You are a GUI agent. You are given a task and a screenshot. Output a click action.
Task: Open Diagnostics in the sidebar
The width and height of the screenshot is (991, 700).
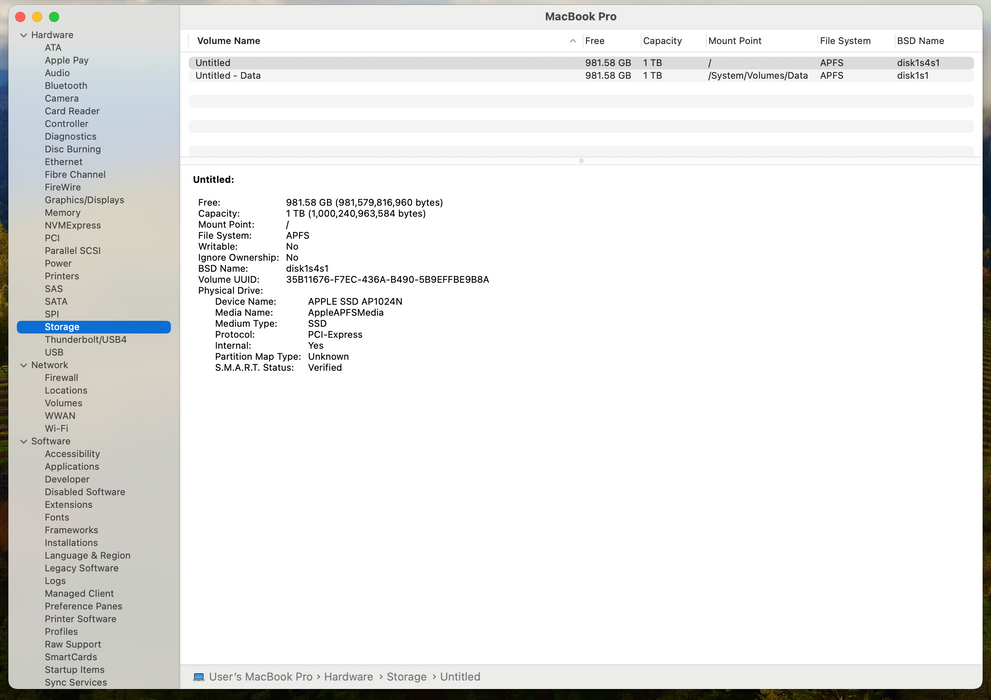coord(70,136)
